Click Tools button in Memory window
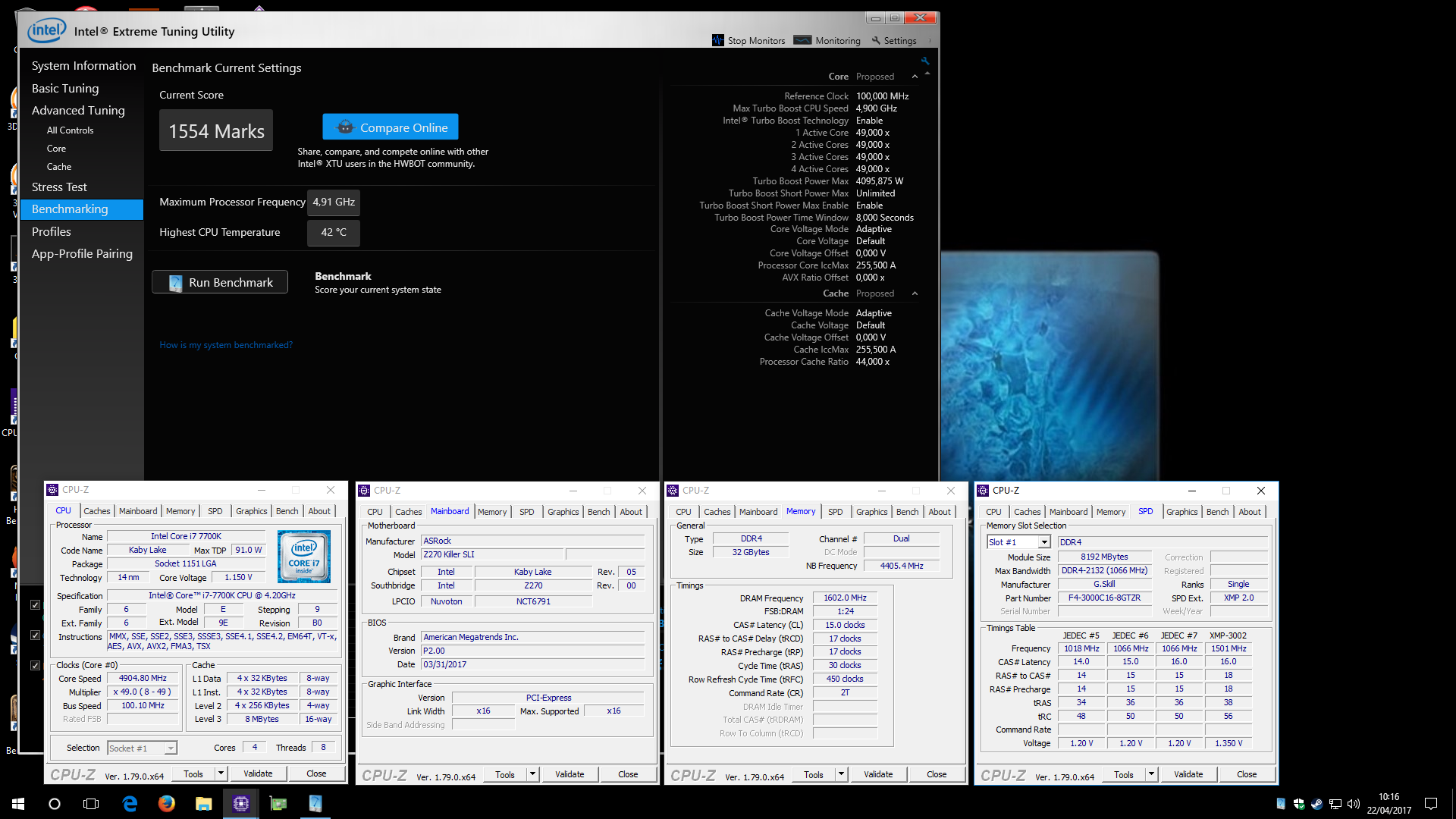Viewport: 1456px width, 819px height. 814,774
